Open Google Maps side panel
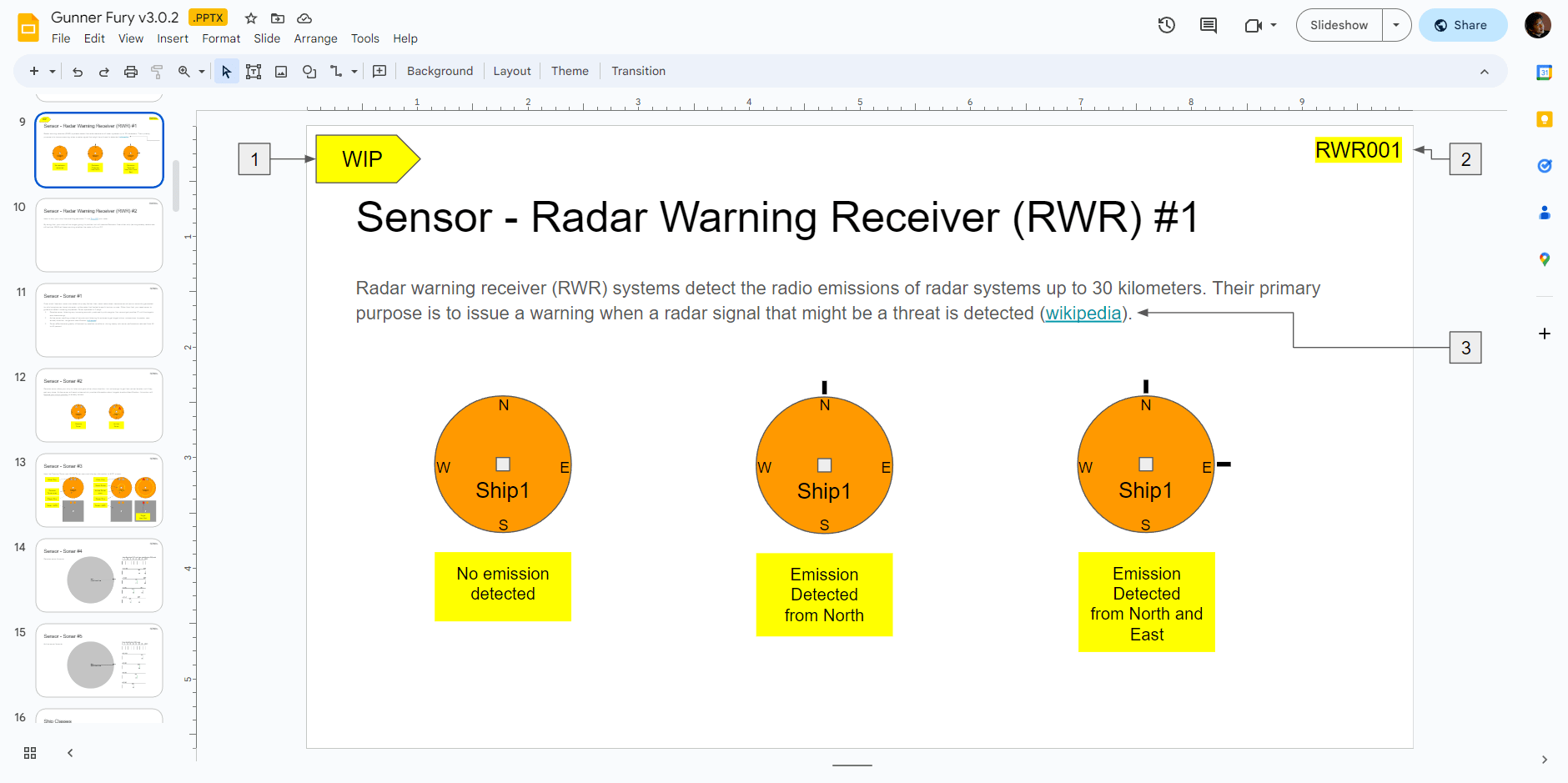1568x783 pixels. (1545, 259)
